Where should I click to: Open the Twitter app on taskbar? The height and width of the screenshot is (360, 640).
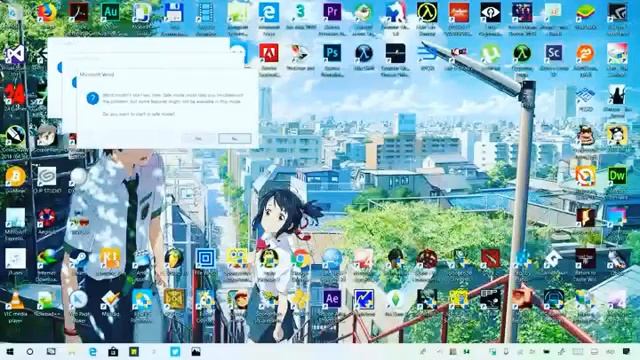175,351
